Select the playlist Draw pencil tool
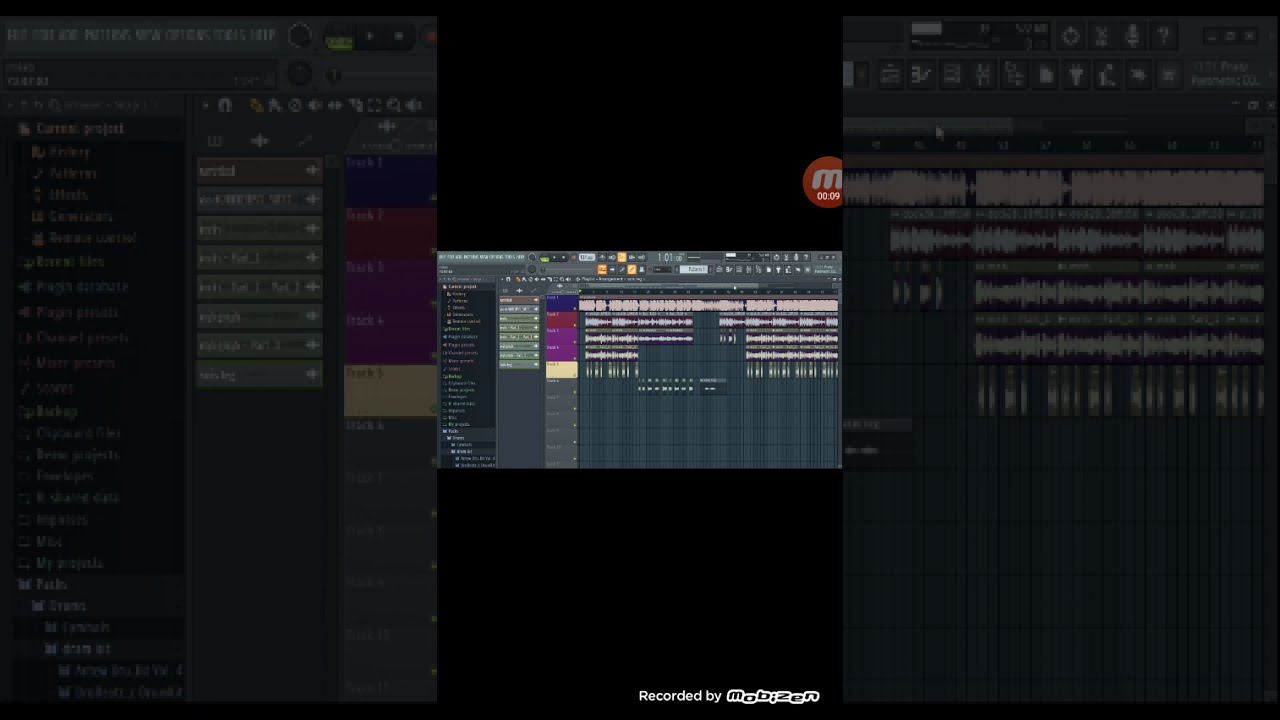1280x720 pixels. pos(518,279)
